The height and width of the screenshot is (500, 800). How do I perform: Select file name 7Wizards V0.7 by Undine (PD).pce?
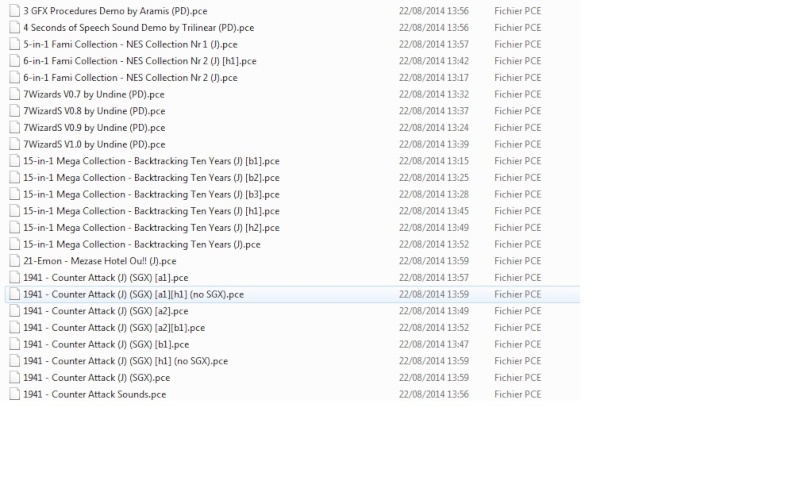pos(94,94)
